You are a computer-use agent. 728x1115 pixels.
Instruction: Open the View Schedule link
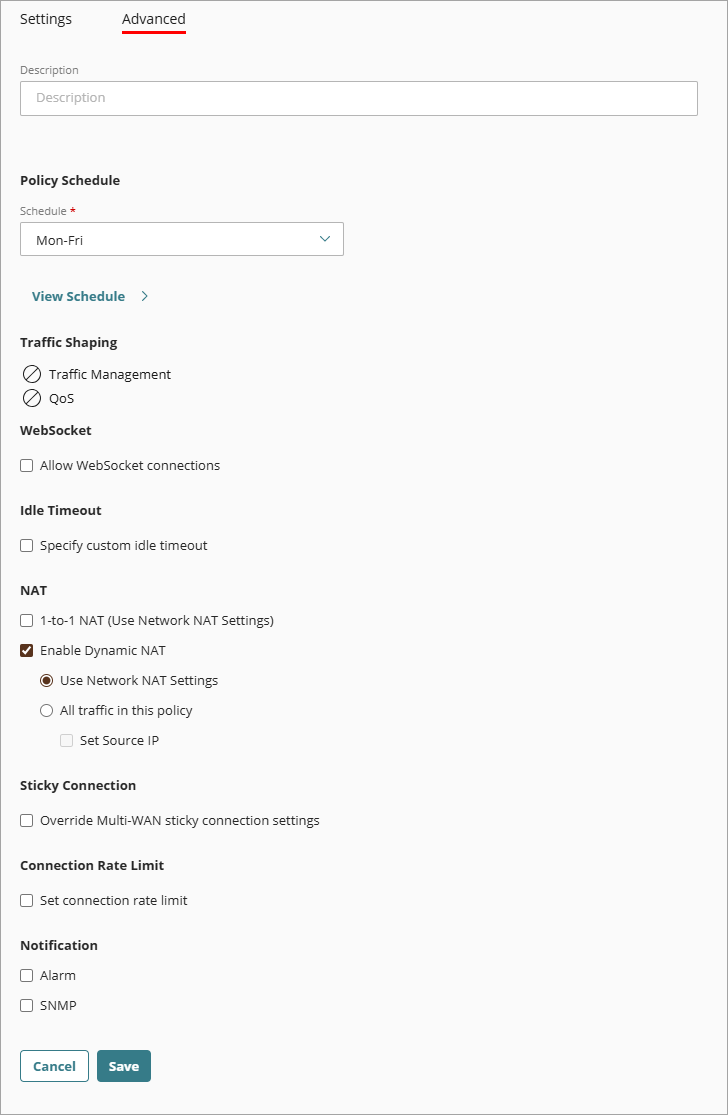pyautogui.click(x=78, y=296)
